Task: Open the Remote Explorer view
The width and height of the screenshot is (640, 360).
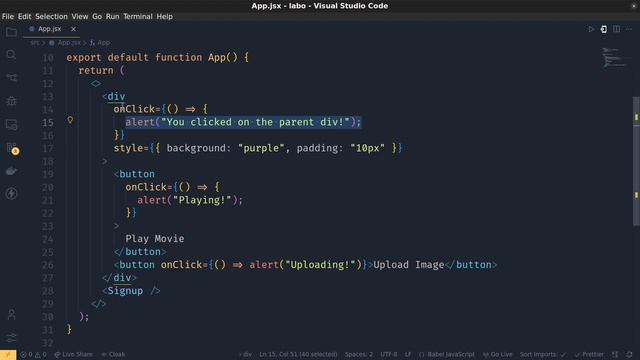Action: [x=11, y=124]
